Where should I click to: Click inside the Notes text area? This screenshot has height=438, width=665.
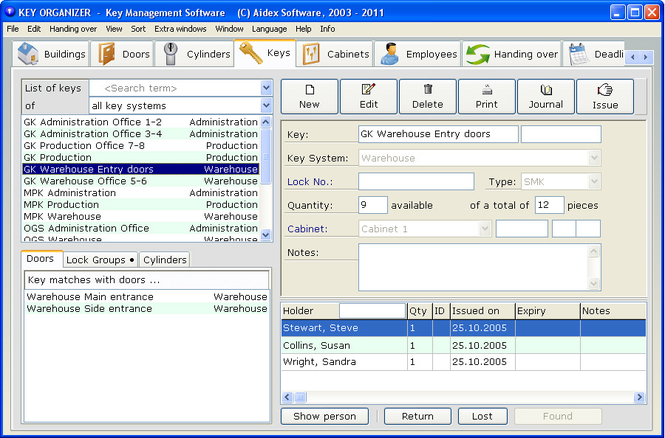(x=473, y=267)
